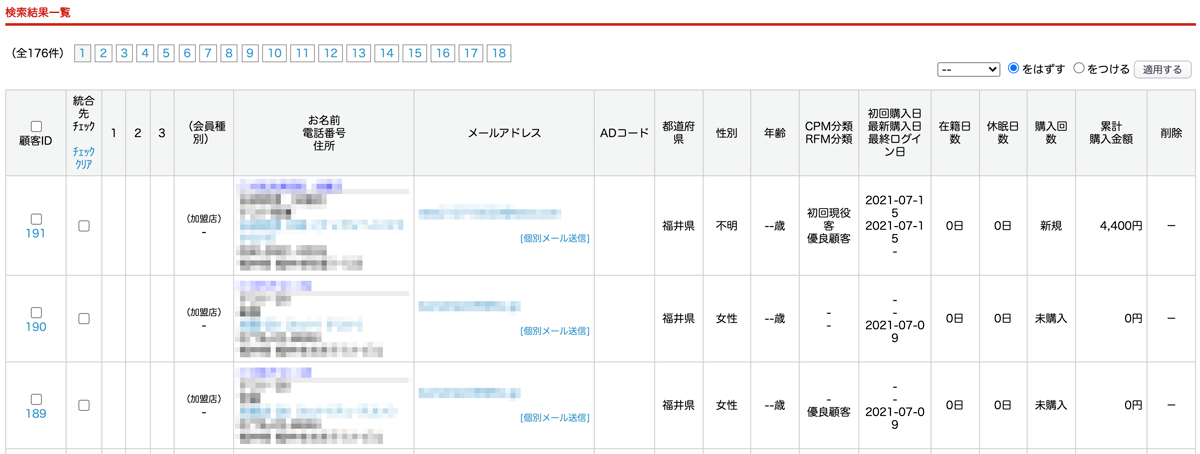This screenshot has width=1200, height=454.
Task: Click the '不明' gender cell in row 191
Action: click(727, 226)
